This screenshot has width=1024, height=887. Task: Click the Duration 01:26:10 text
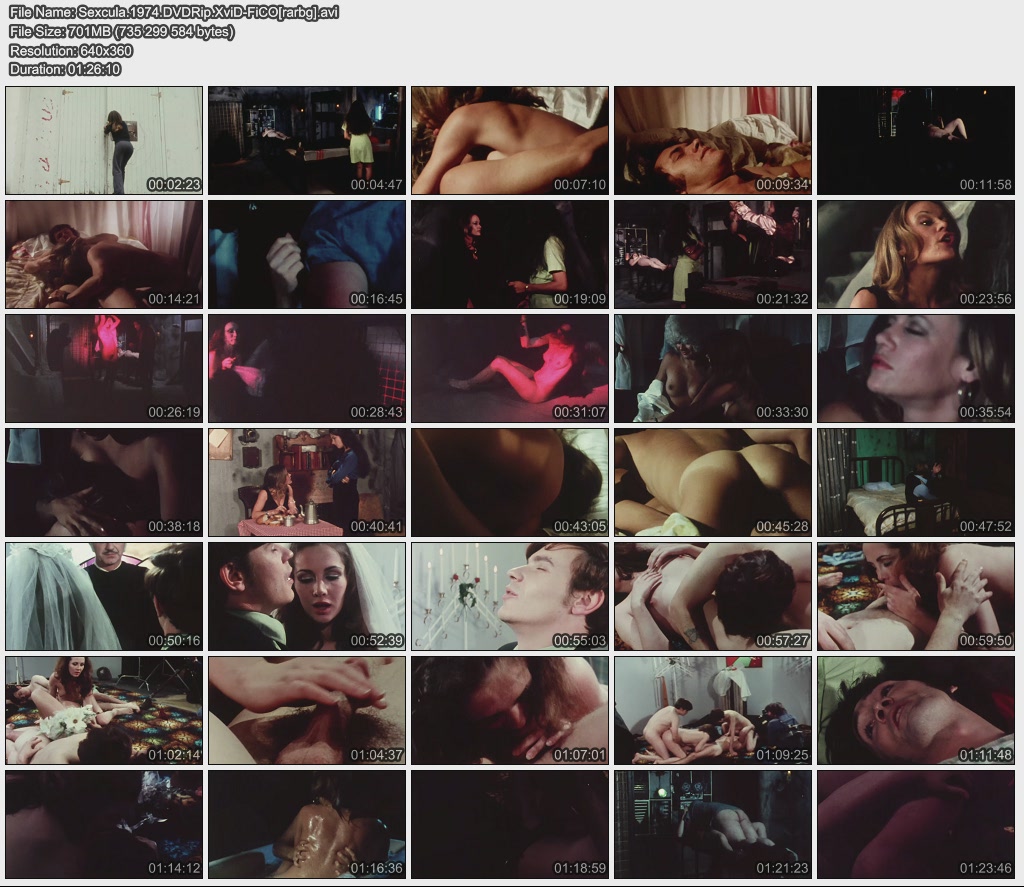pos(65,70)
